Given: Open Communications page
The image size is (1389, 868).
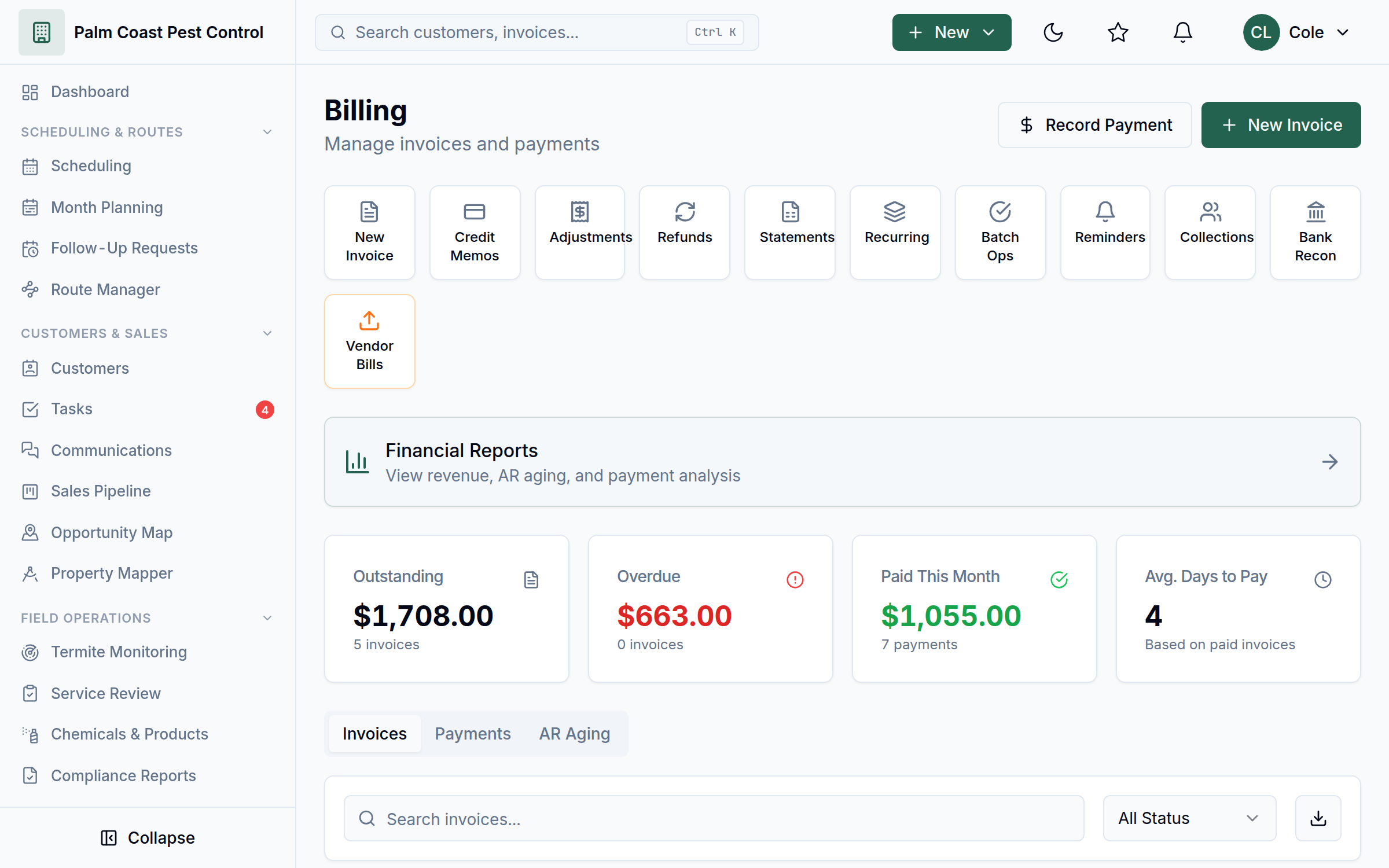Looking at the screenshot, I should pos(148,450).
